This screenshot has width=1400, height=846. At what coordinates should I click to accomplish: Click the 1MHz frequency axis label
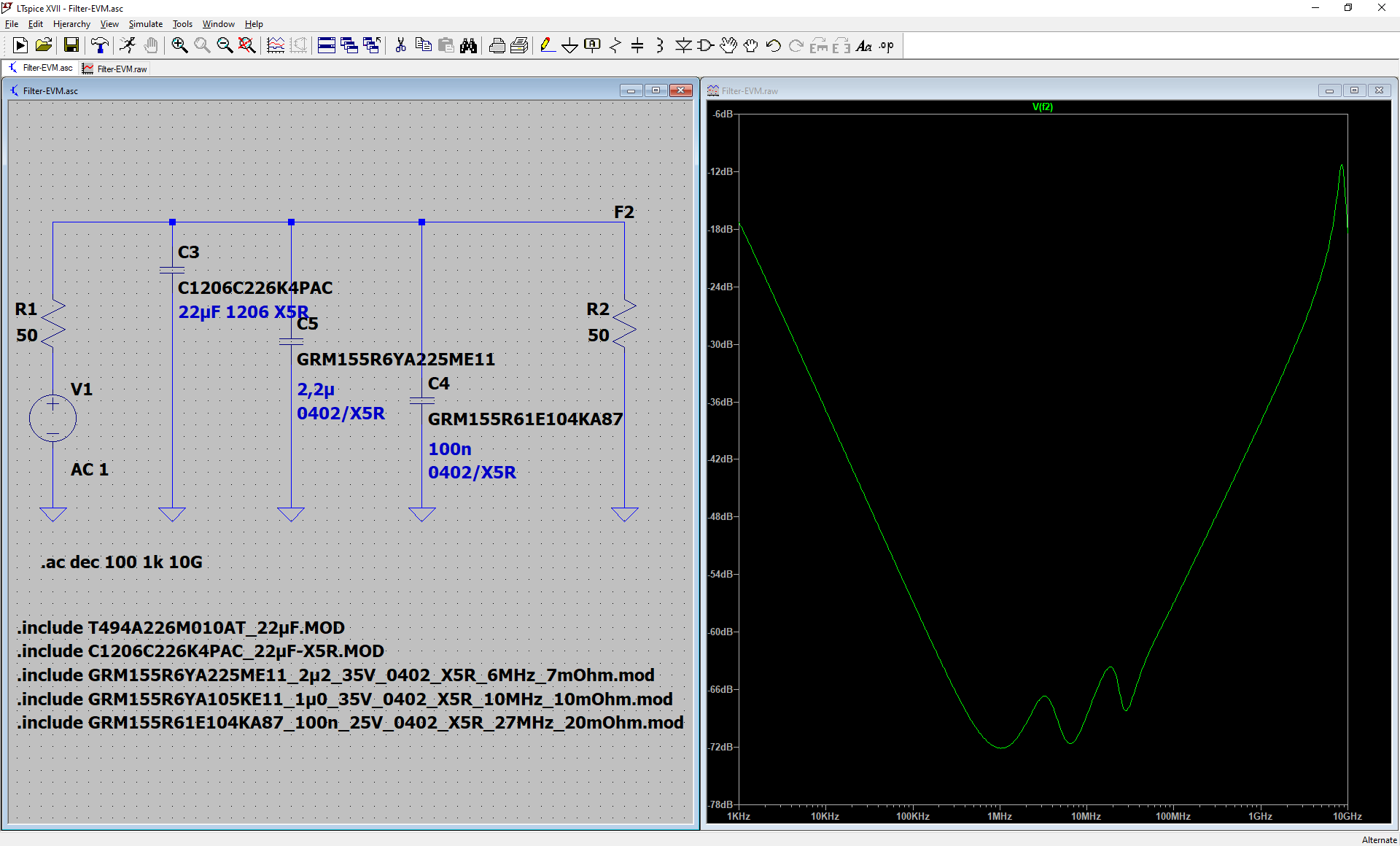click(x=999, y=816)
